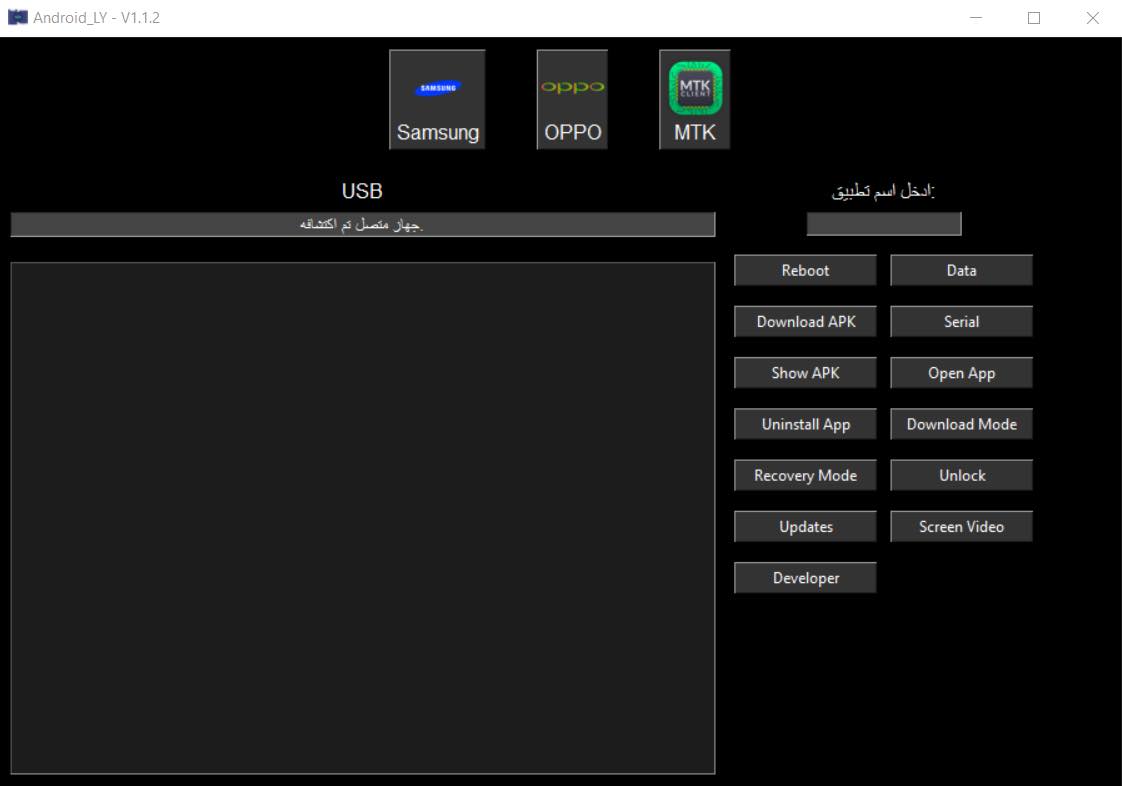Viewport: 1122px width, 786px height.
Task: Start Download APK
Action: 805,322
